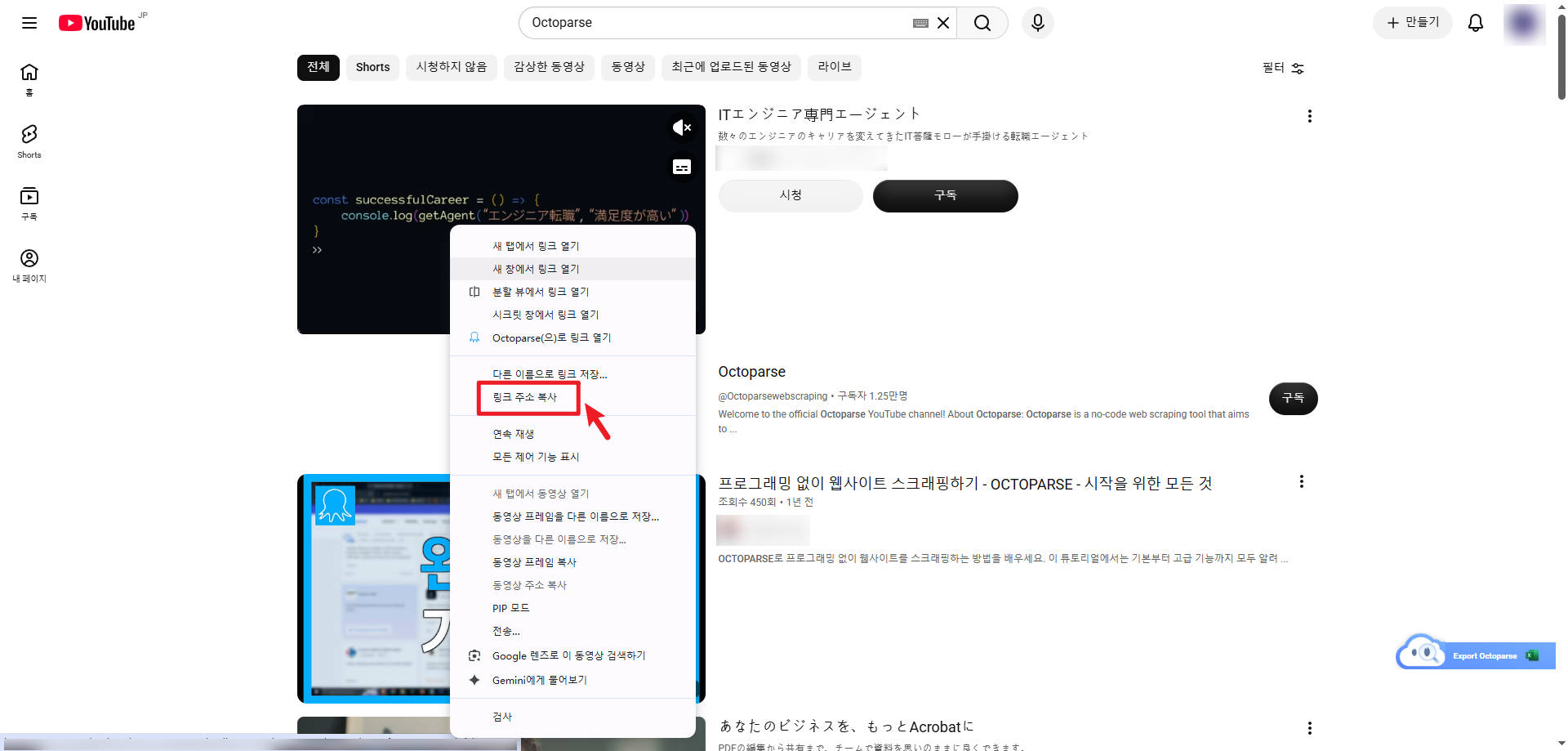Open more options for the Acrobat ad
Screen dimensions: 1568x751
pos(1310,728)
